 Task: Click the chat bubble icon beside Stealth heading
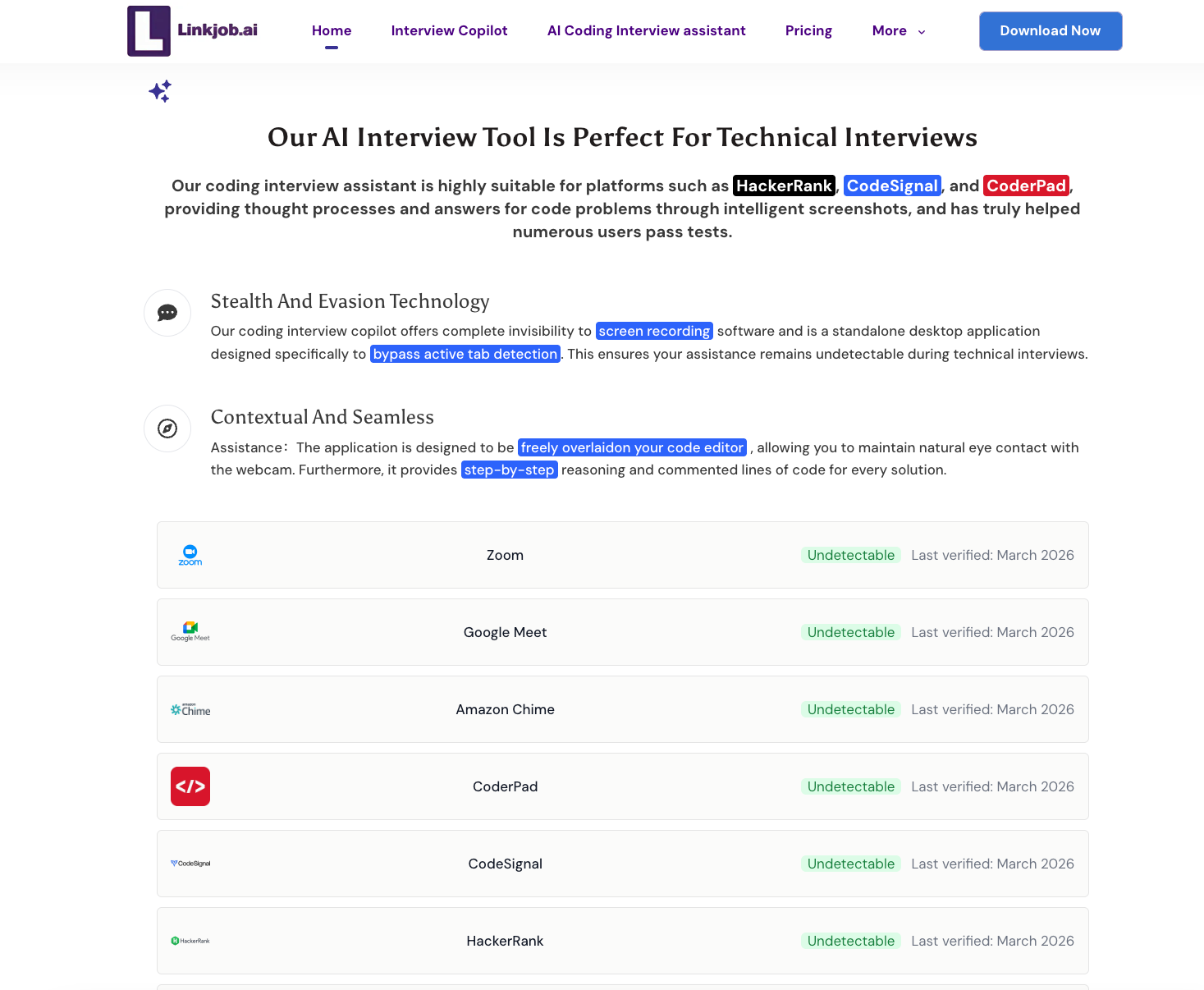click(167, 313)
